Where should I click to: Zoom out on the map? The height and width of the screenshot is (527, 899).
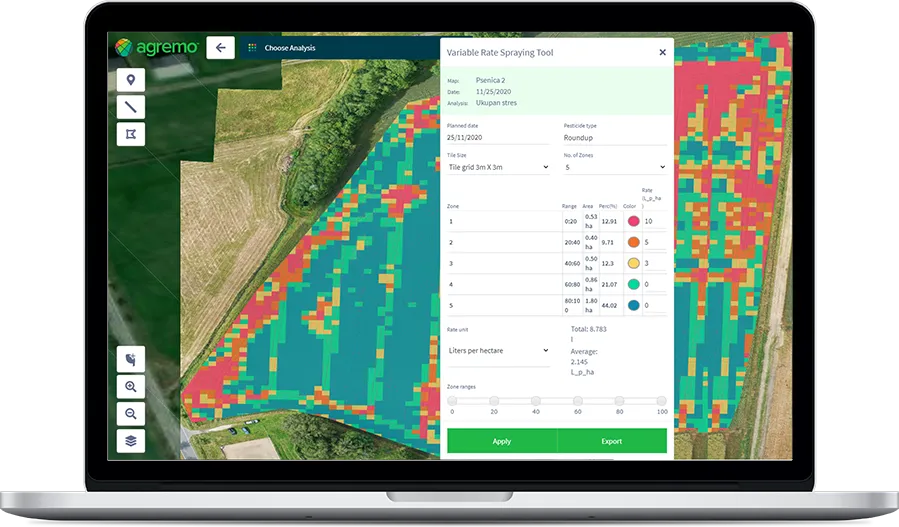[131, 413]
